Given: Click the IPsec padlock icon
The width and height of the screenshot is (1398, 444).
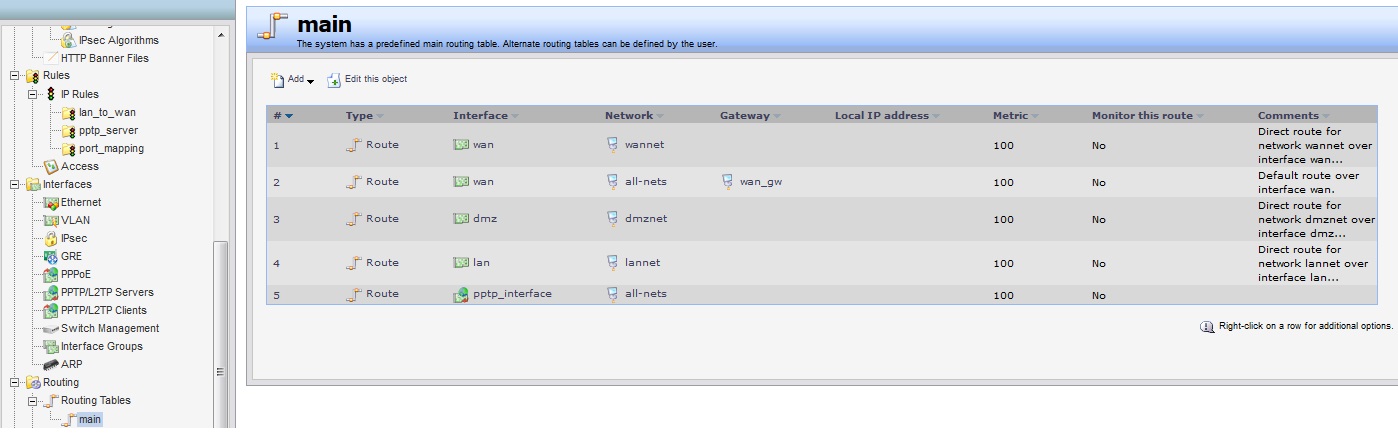Looking at the screenshot, I should point(51,238).
